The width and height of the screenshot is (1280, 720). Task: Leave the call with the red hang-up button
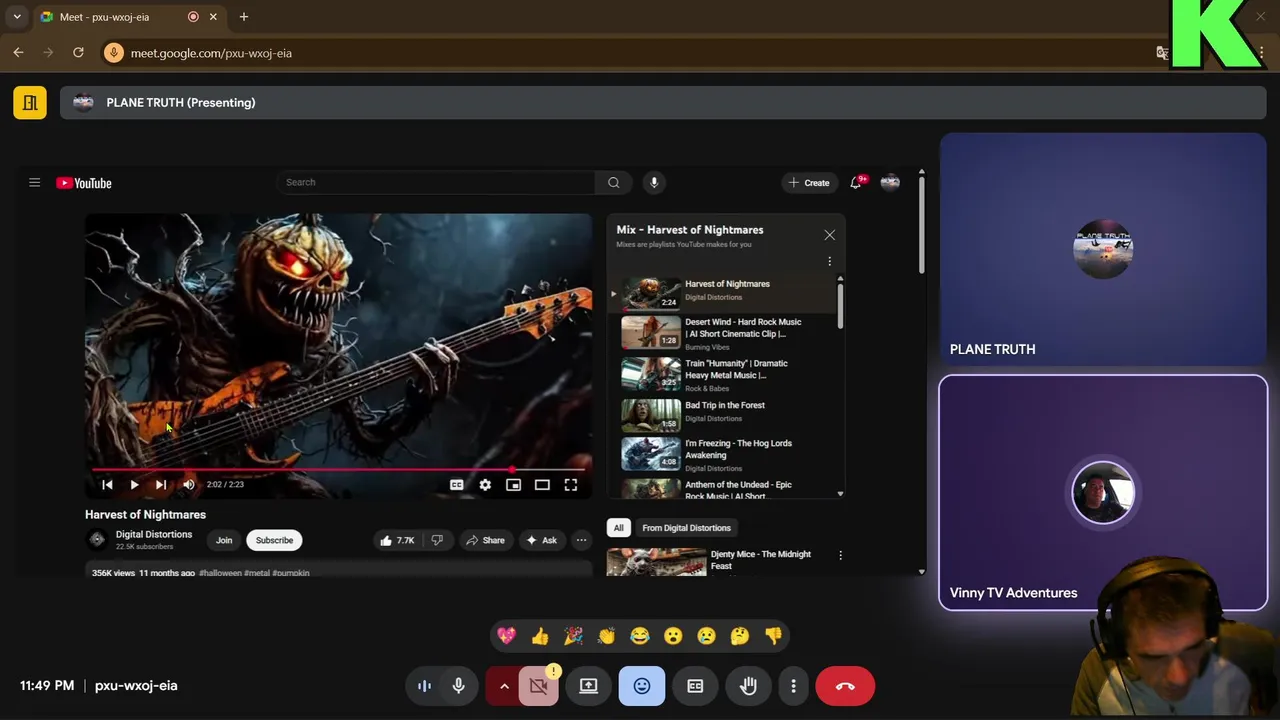845,686
